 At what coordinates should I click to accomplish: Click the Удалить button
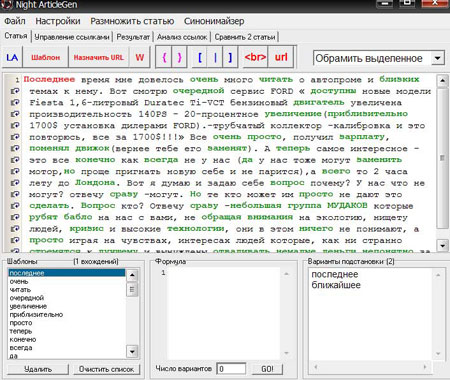38,369
